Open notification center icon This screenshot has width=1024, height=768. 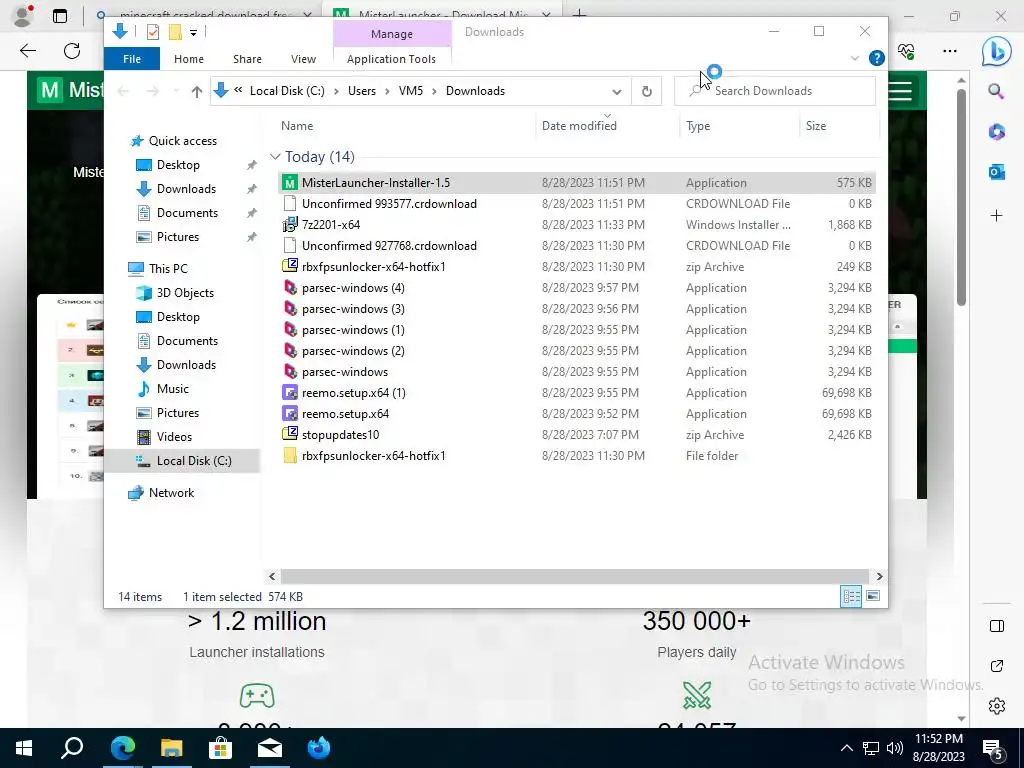[x=994, y=748]
